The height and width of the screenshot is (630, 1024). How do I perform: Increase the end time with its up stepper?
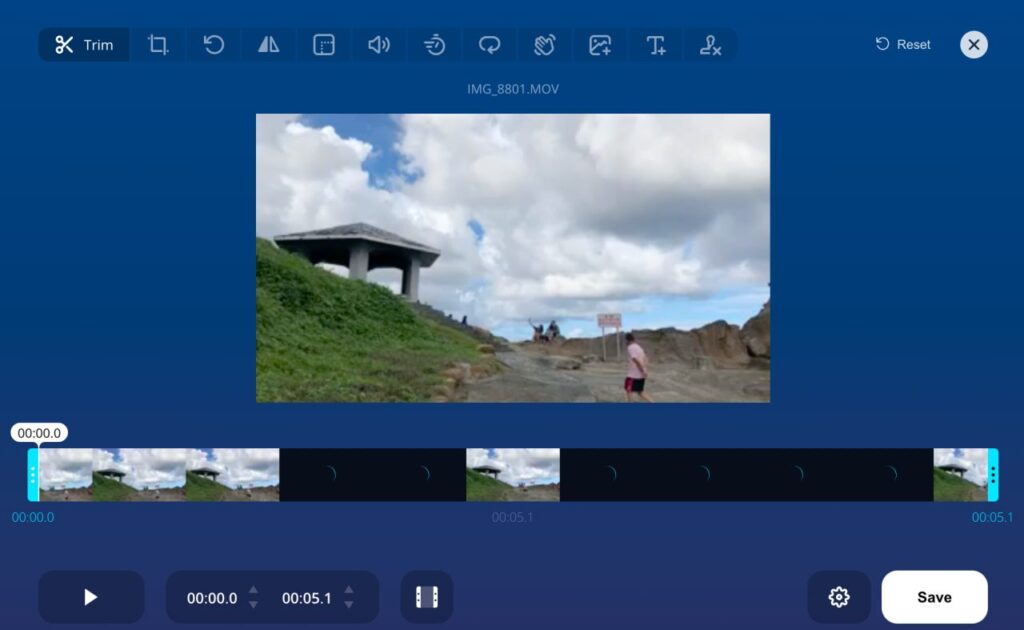click(349, 591)
